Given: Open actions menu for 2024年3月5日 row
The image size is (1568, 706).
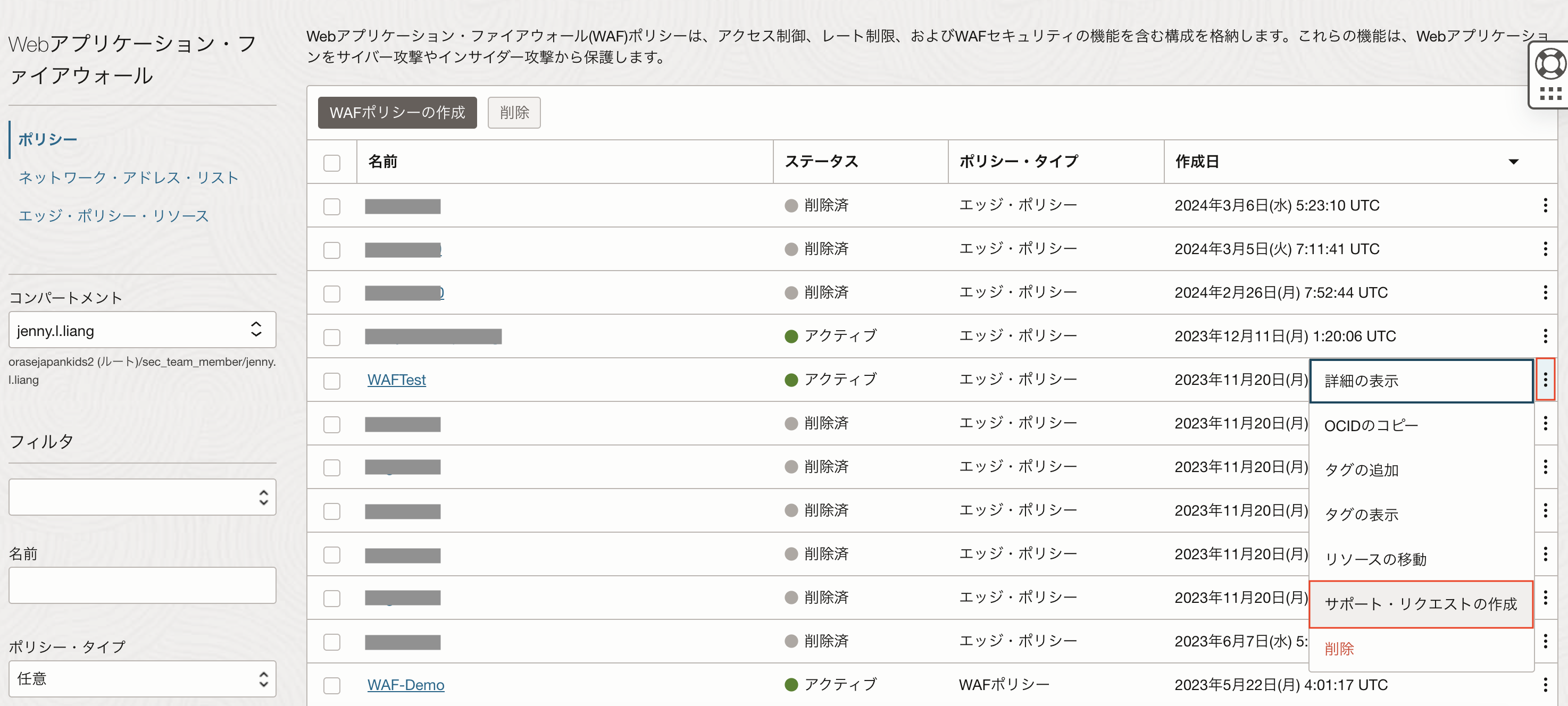Looking at the screenshot, I should coord(1545,249).
